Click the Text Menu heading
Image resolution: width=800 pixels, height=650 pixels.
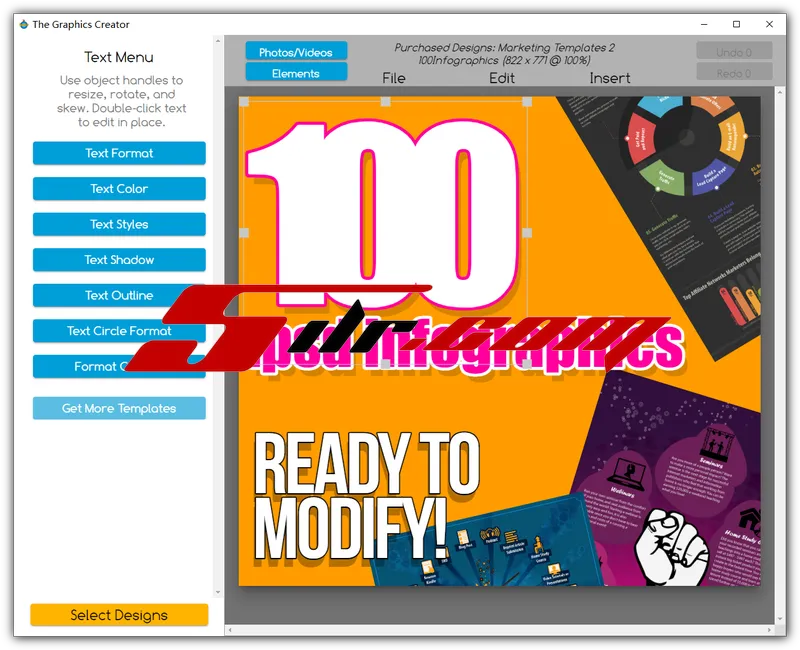click(119, 57)
